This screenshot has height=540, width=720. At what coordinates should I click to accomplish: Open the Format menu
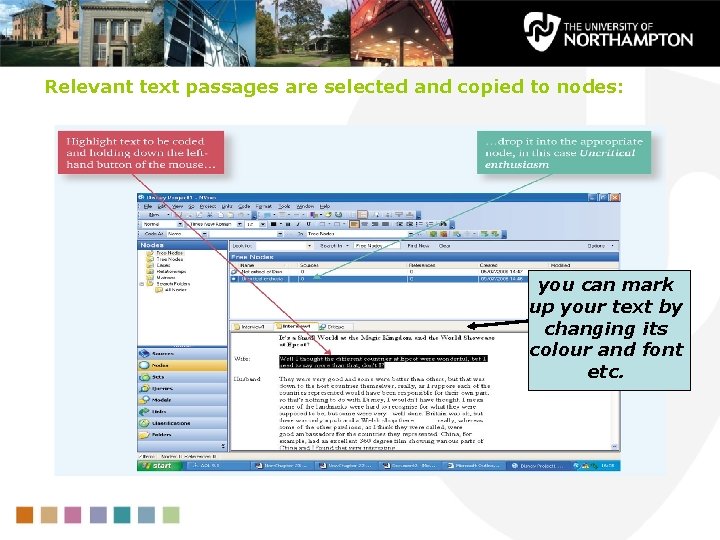[264, 206]
